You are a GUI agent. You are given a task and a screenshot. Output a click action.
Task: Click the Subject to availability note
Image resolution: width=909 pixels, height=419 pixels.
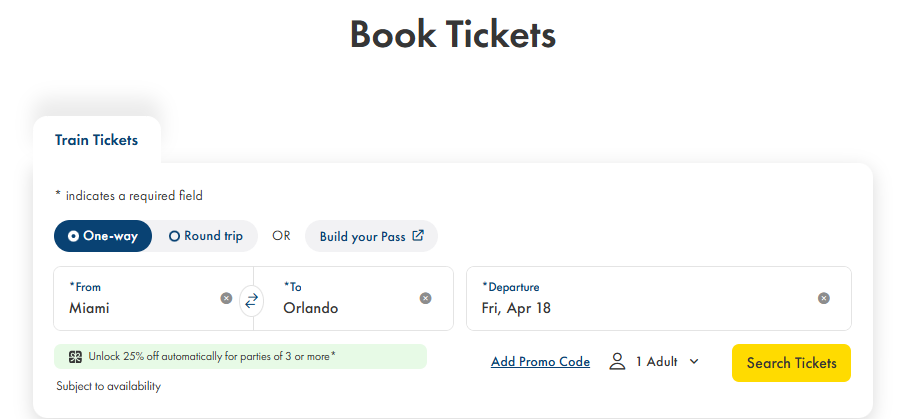(108, 386)
